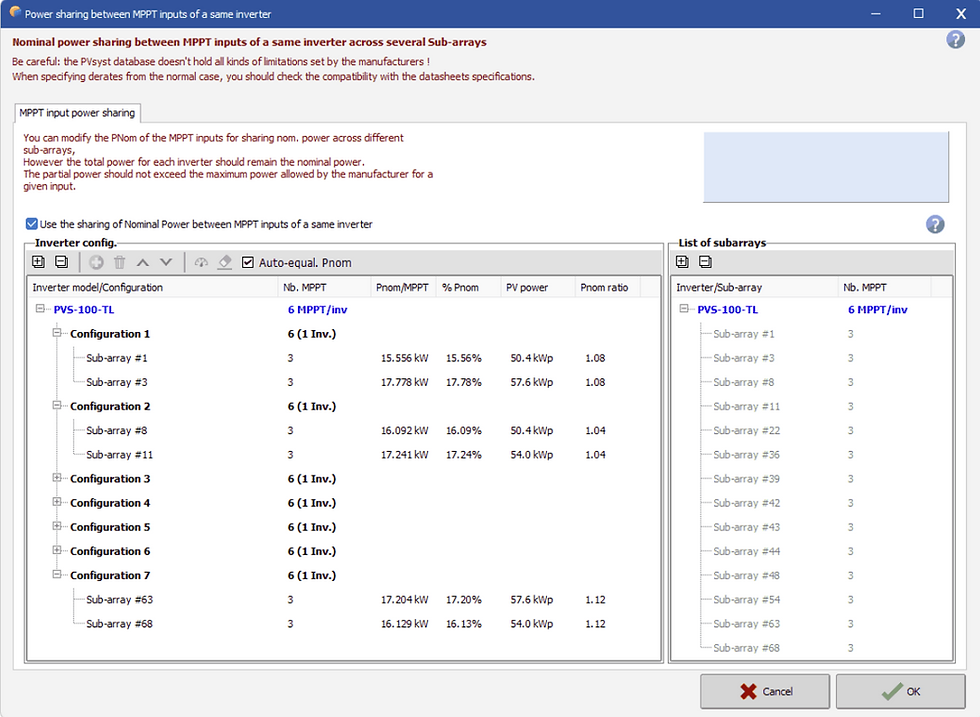Click the PVsyst app icon in title bar
This screenshot has height=717, width=980.
[14, 13]
